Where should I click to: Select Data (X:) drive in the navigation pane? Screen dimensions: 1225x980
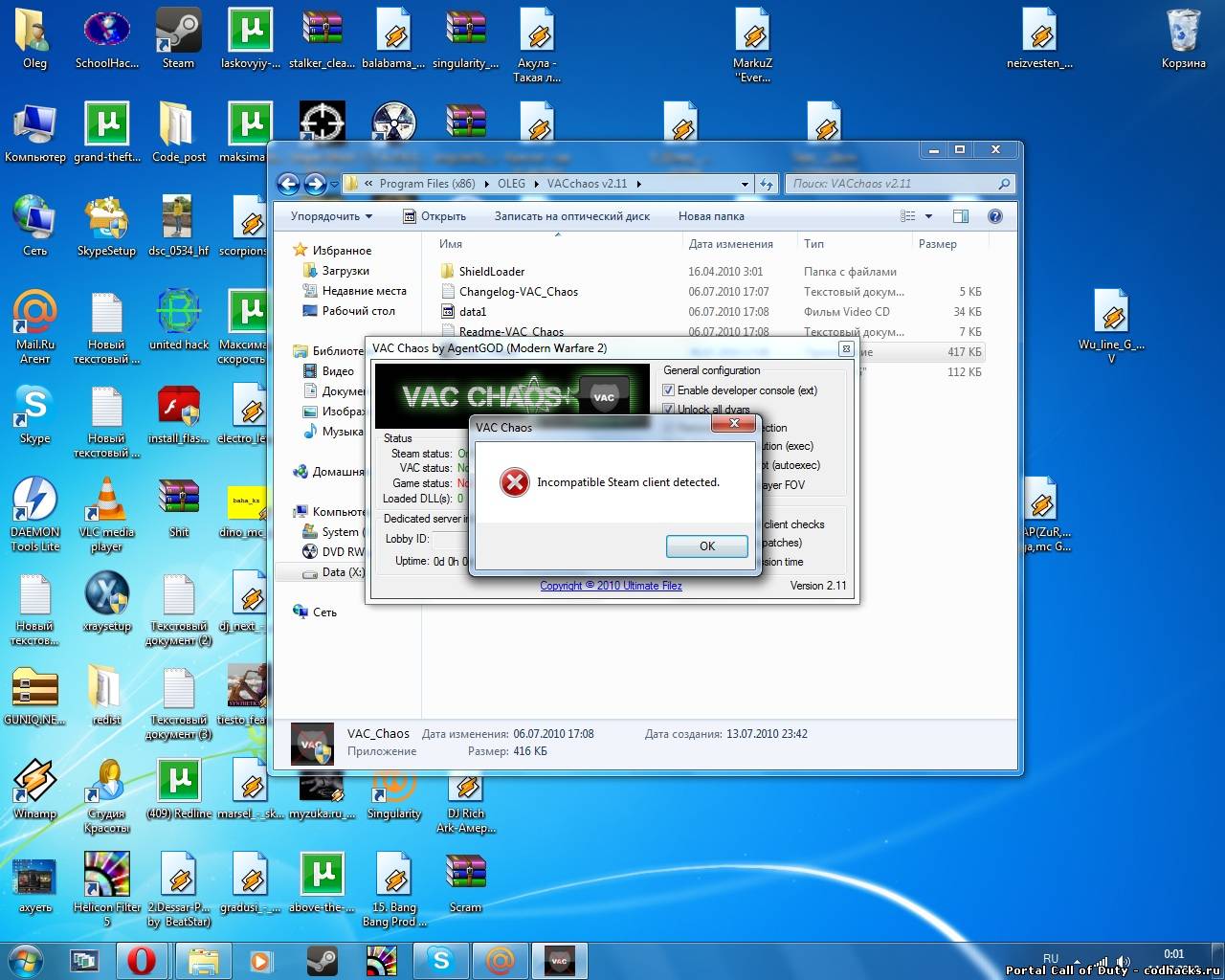click(343, 572)
